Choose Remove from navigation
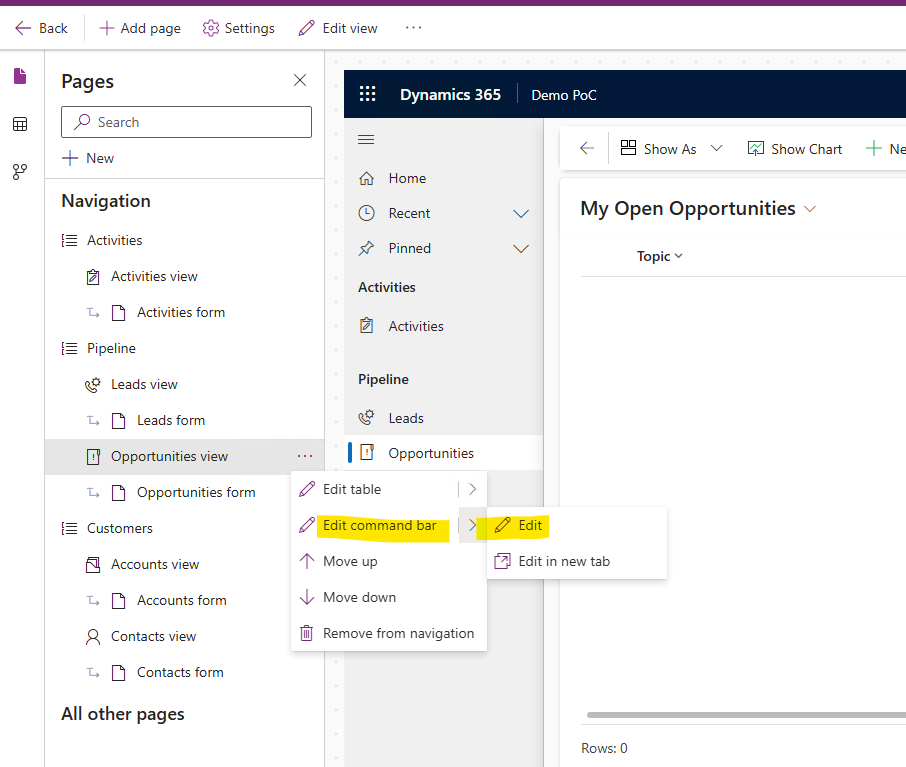Image resolution: width=906 pixels, height=767 pixels. click(389, 633)
